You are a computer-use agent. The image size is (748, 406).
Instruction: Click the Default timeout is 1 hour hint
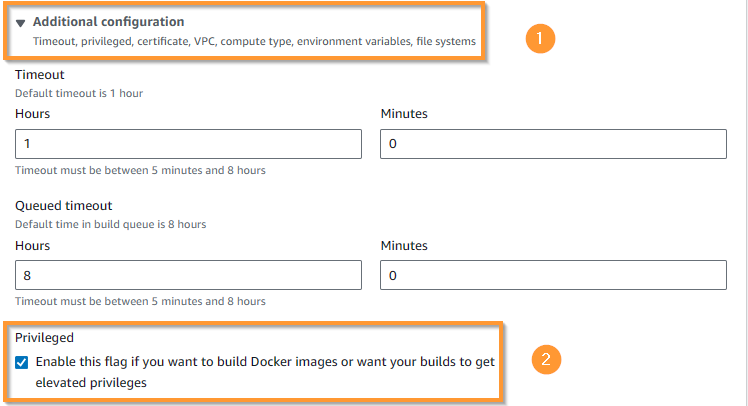click(x=79, y=94)
